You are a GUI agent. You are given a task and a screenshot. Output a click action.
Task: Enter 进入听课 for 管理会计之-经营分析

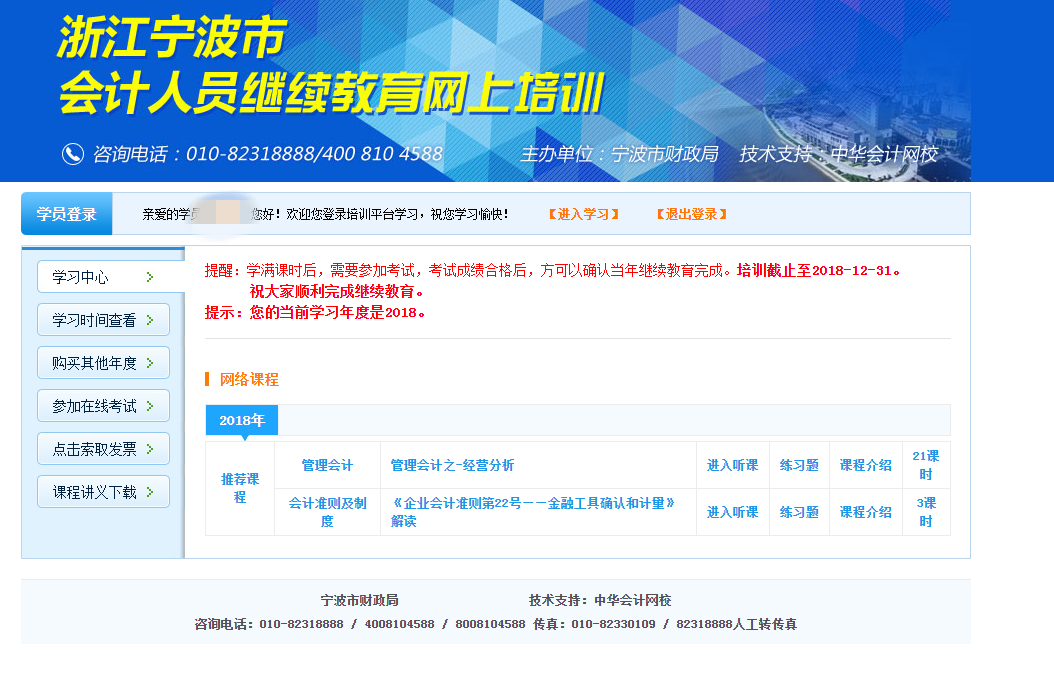tap(732, 465)
